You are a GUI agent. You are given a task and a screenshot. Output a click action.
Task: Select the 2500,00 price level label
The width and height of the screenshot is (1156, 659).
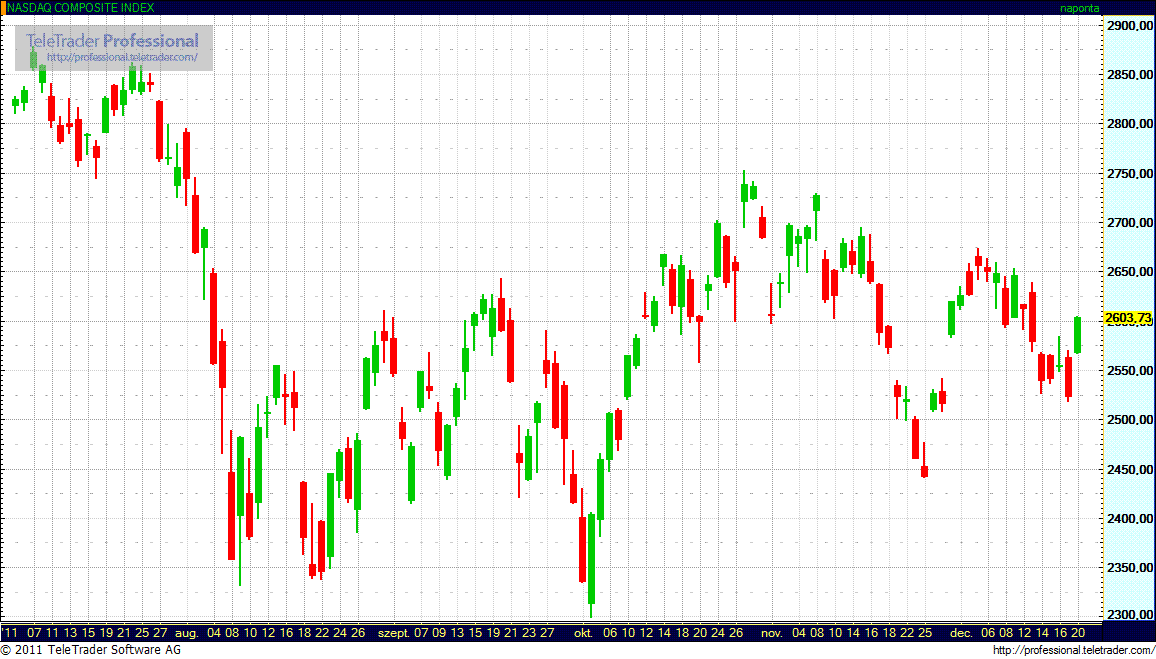point(1129,419)
